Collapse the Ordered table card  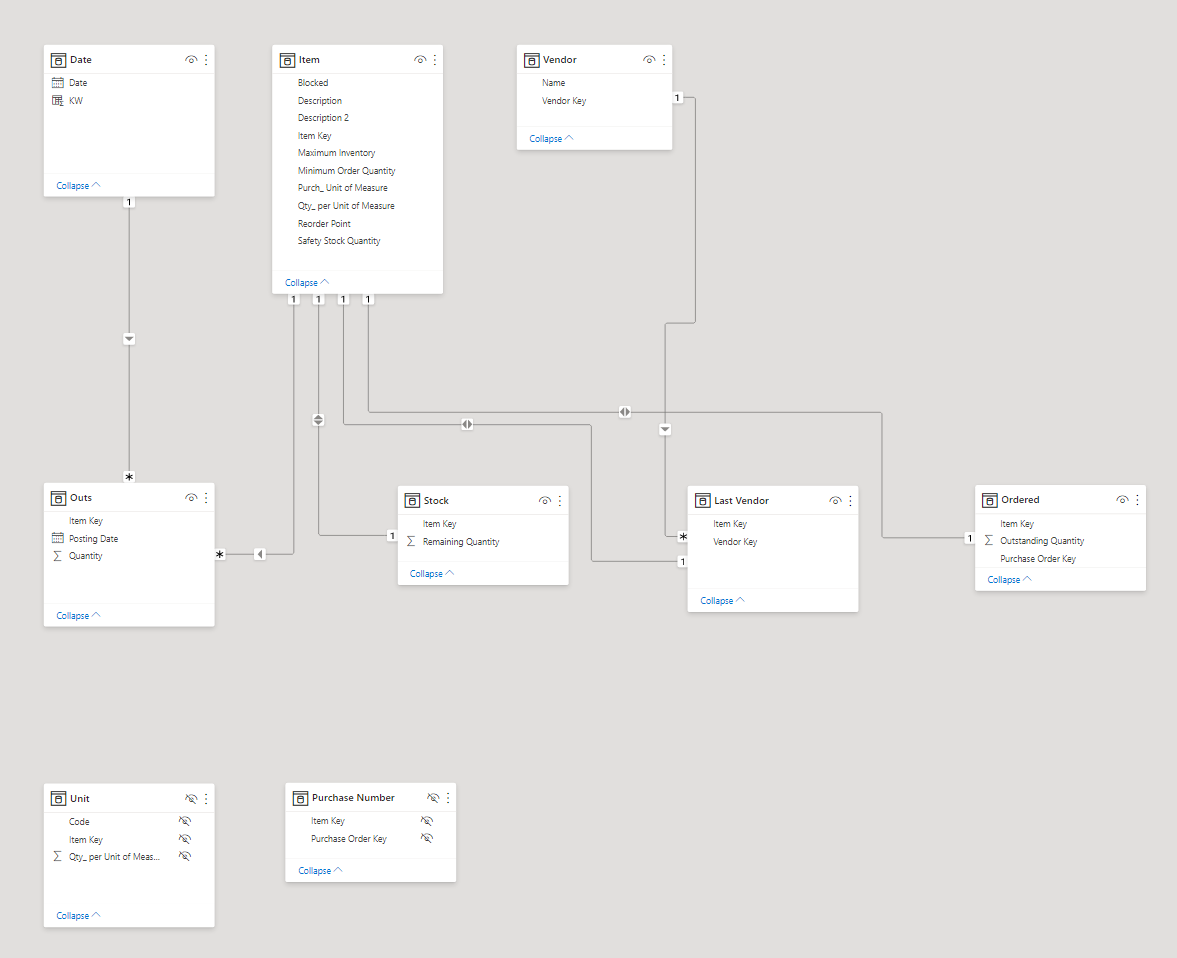[x=1009, y=580]
